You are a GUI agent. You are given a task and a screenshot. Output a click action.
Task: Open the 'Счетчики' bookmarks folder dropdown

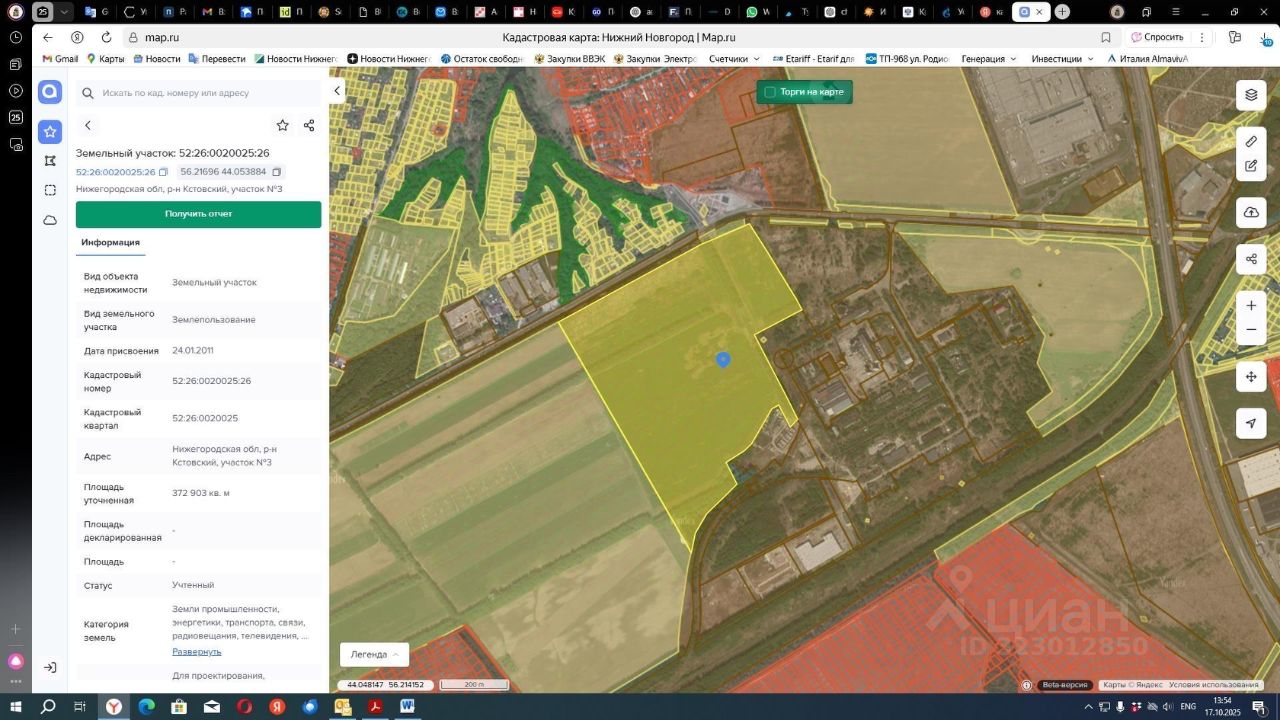click(x=734, y=59)
